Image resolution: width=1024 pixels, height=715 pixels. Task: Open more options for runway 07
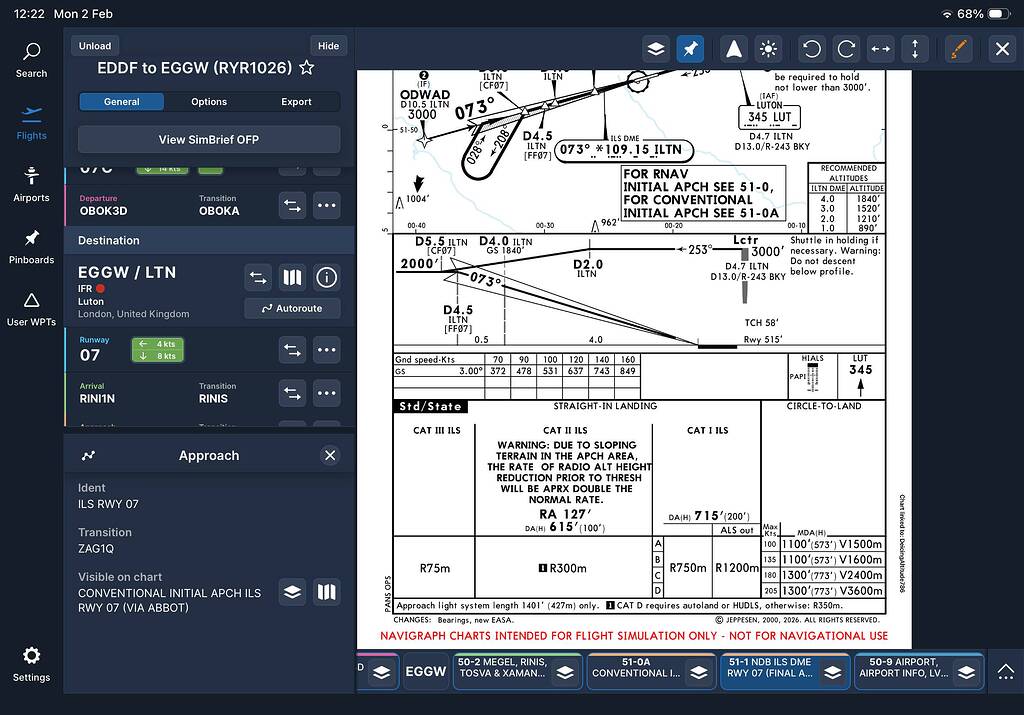[x=327, y=350]
